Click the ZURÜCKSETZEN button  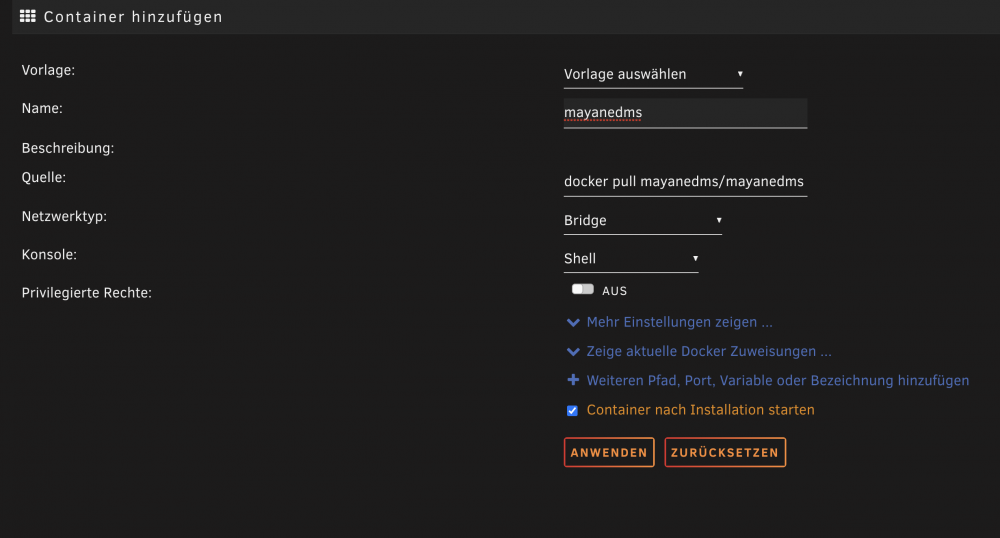725,452
